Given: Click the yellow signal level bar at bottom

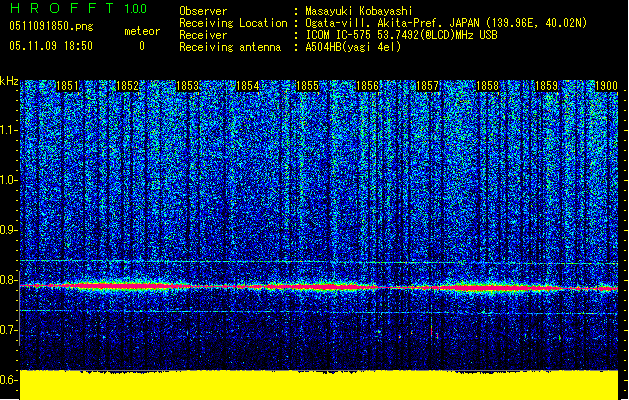Looking at the screenshot, I should tap(319, 385).
